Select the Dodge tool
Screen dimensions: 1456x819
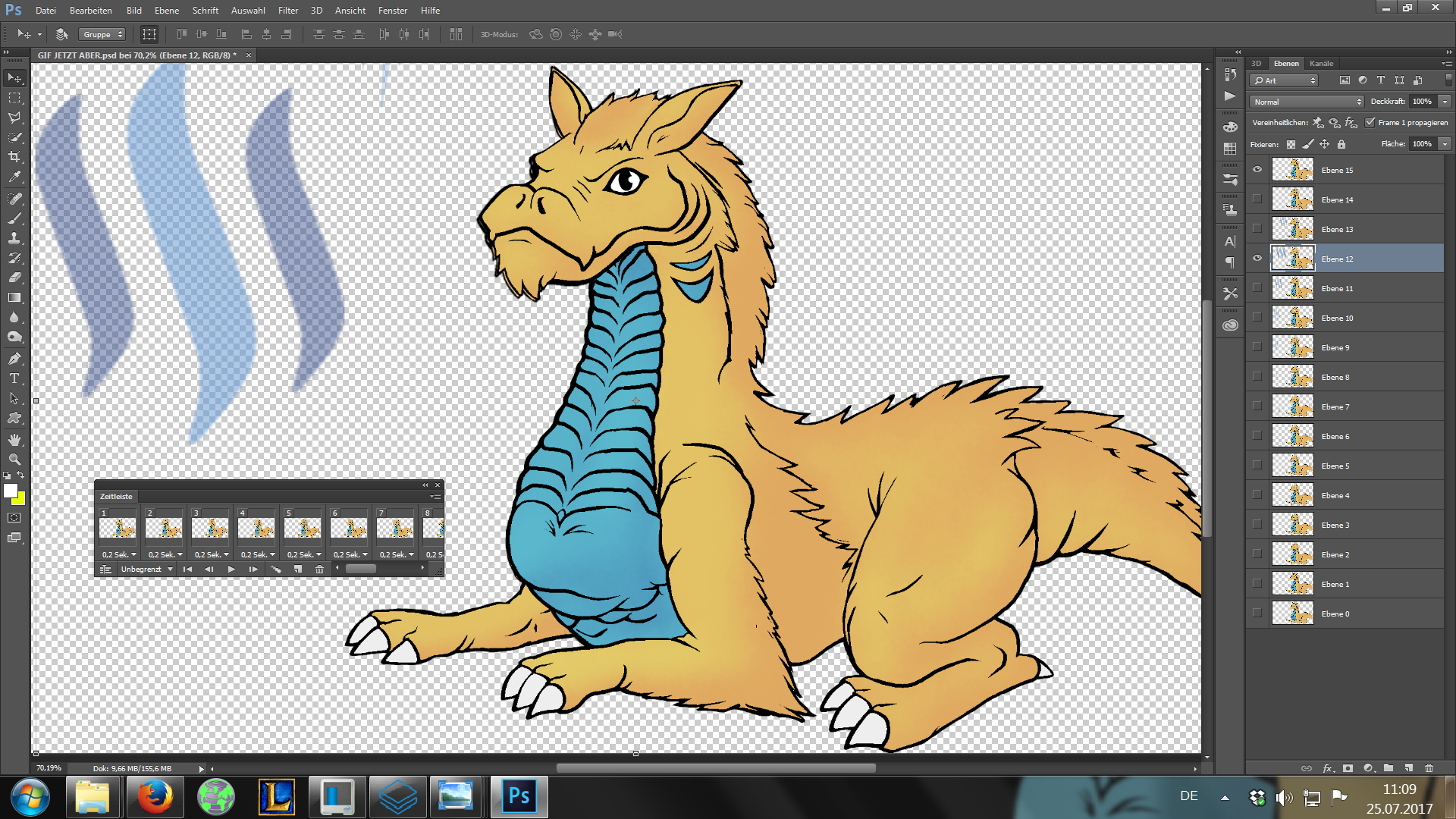14,337
